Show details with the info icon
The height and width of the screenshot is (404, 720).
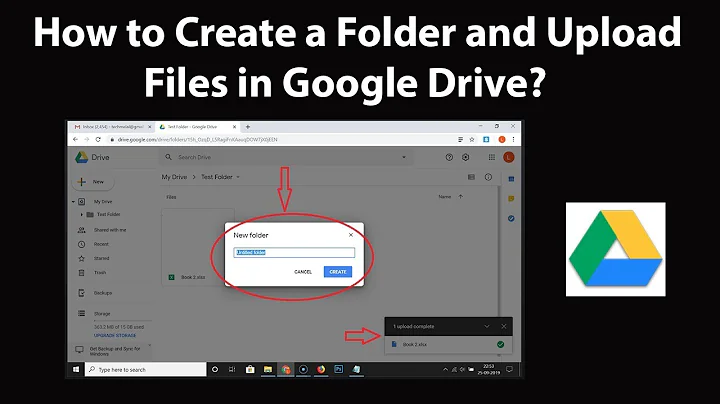488,177
